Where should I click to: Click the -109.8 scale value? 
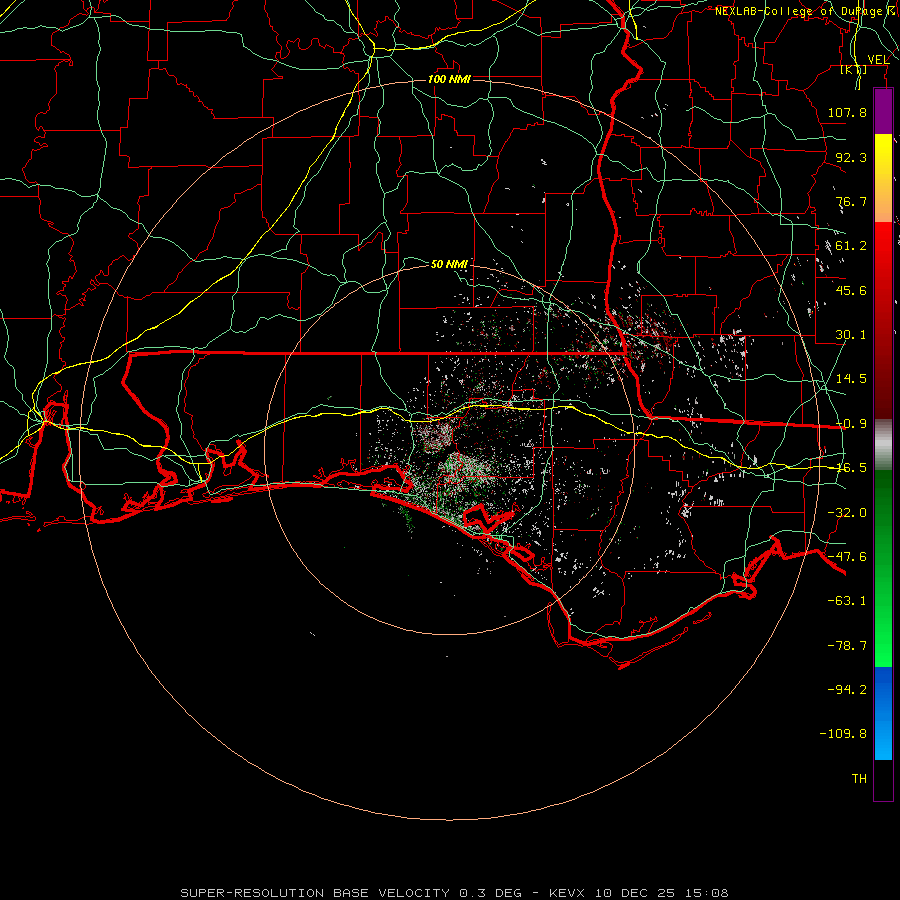[x=843, y=734]
